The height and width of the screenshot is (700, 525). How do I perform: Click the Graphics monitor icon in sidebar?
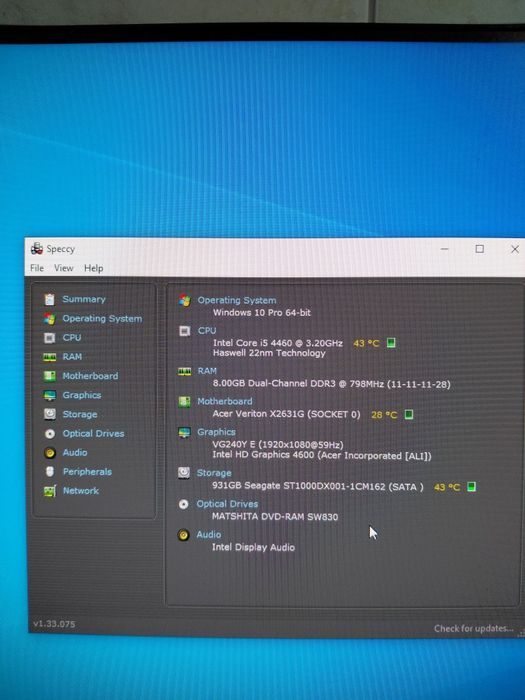click(x=50, y=396)
